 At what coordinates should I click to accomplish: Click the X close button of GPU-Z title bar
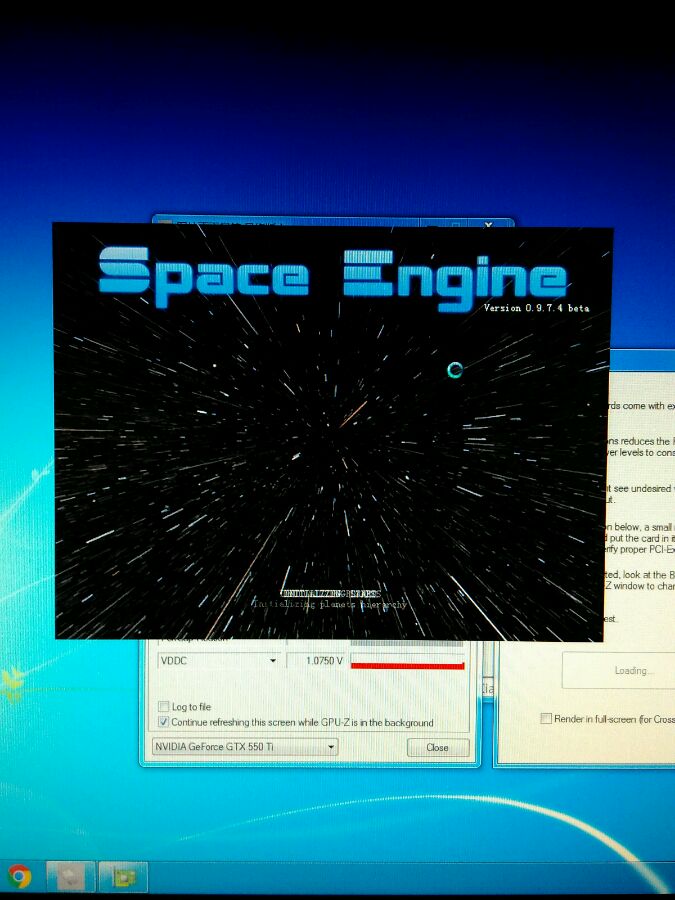tap(488, 225)
